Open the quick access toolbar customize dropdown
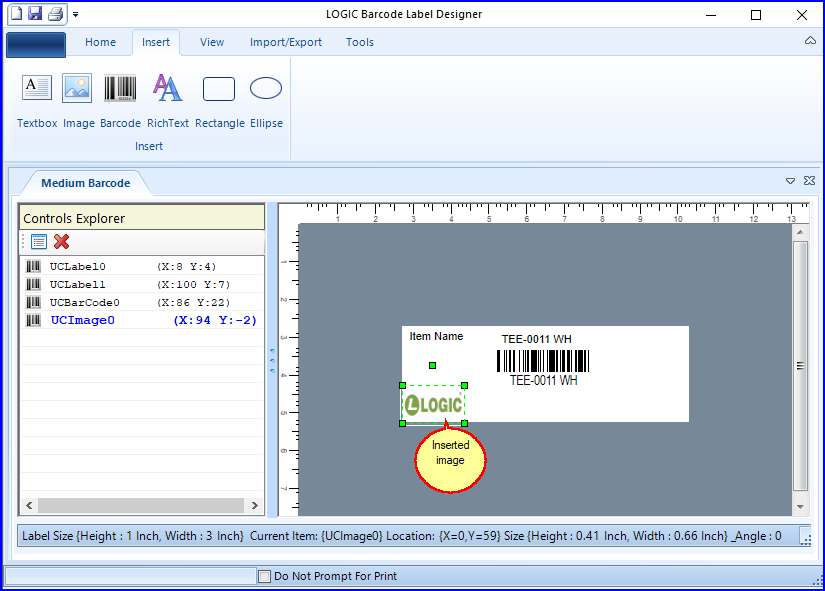 click(x=76, y=15)
